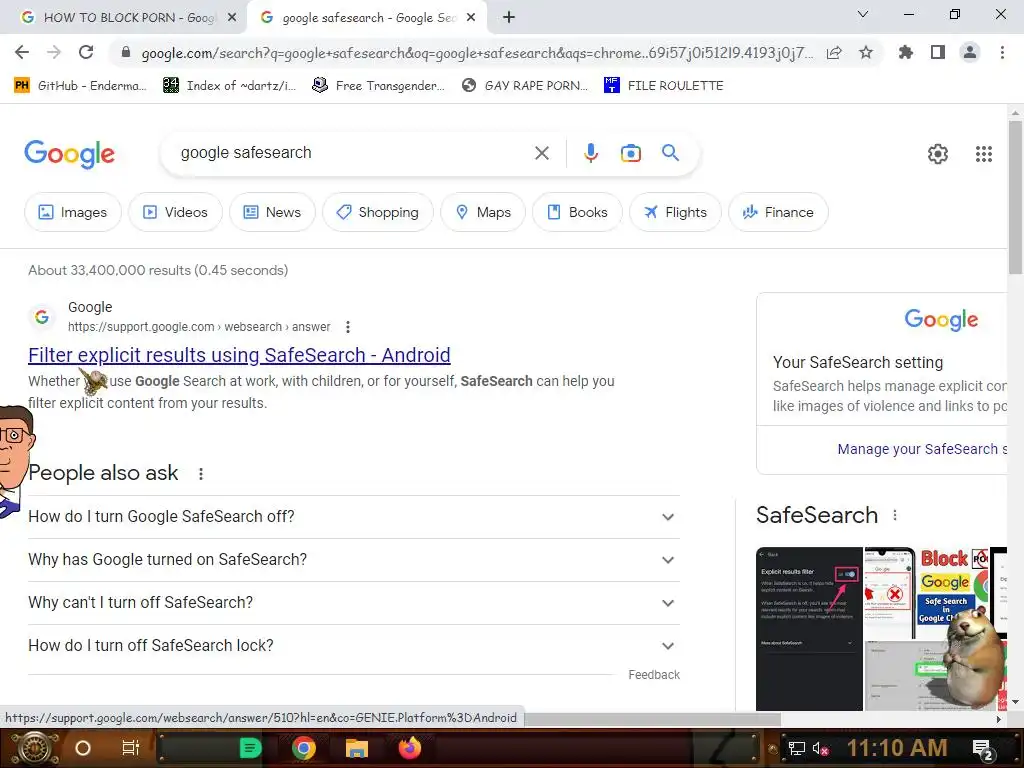Send Feedback on People also ask
1024x768 pixels.
[x=654, y=675]
